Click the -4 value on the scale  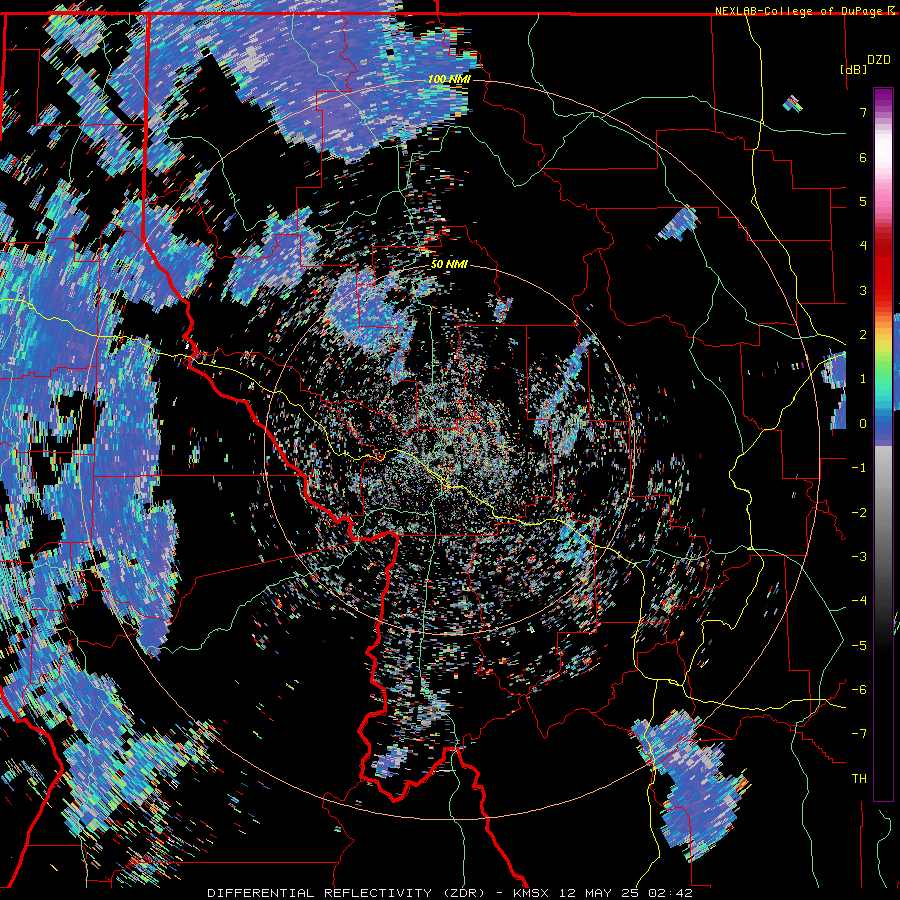(x=859, y=601)
